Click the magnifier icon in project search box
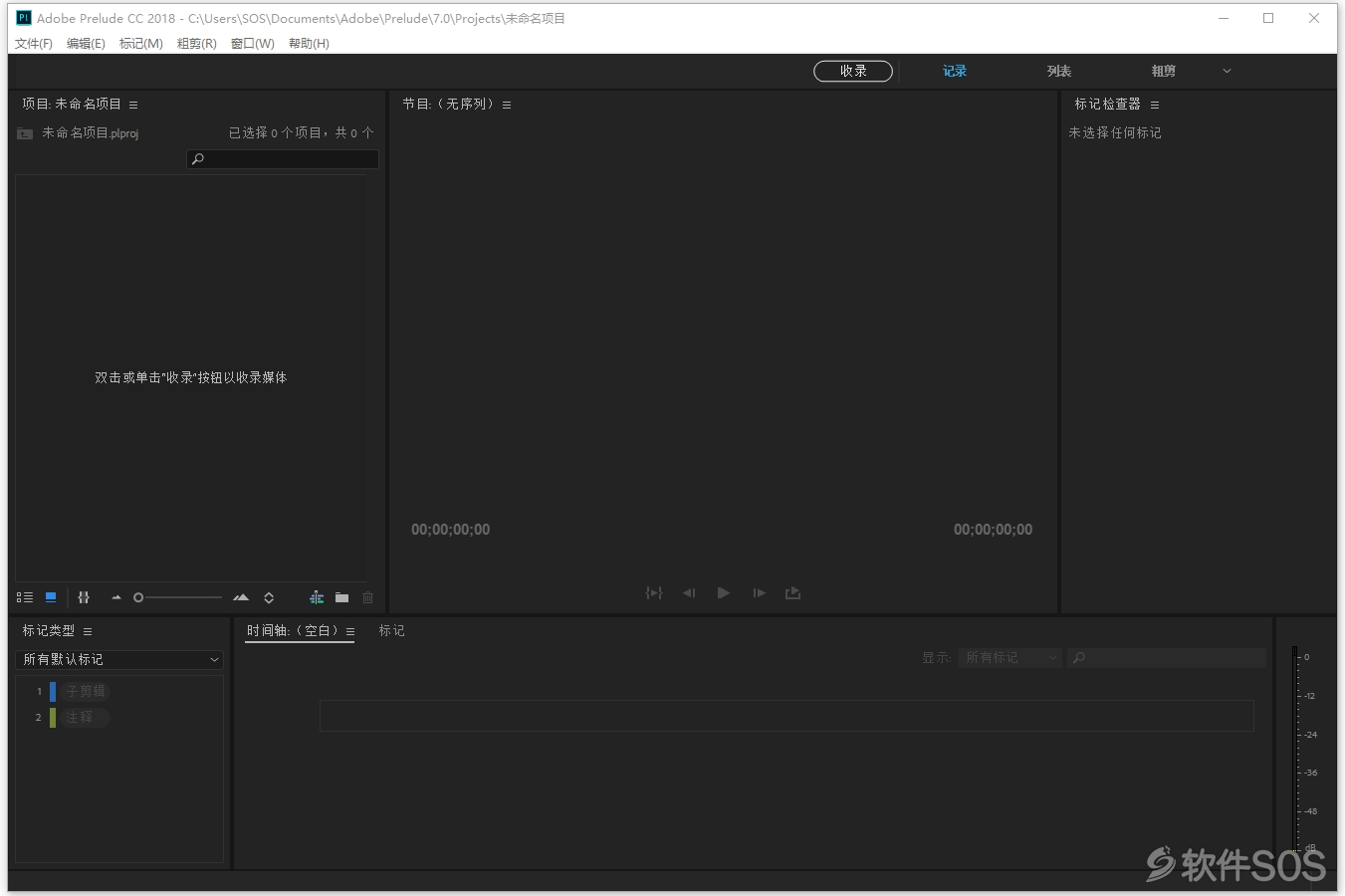The width and height of the screenshot is (1345, 896). click(197, 159)
